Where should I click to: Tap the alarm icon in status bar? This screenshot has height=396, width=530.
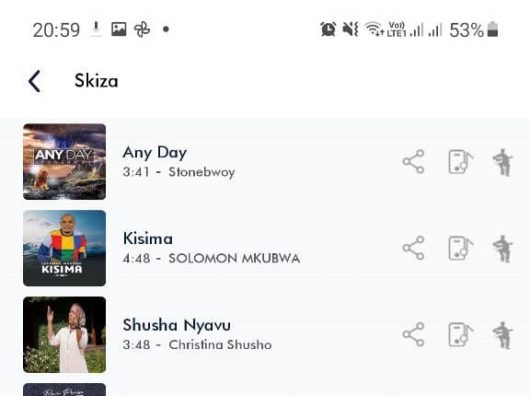[x=328, y=29]
